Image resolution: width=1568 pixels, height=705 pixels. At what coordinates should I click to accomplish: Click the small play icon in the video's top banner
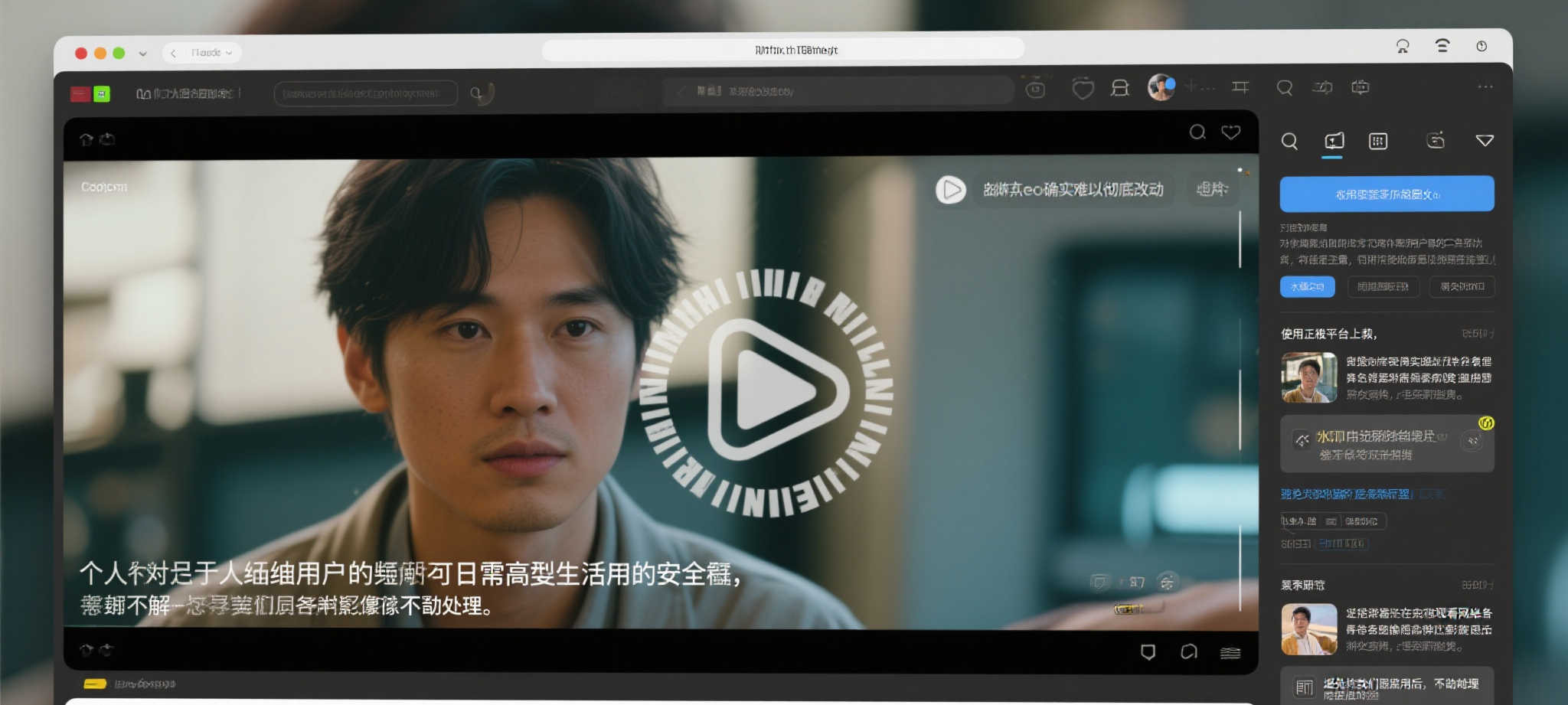pyautogui.click(x=950, y=189)
